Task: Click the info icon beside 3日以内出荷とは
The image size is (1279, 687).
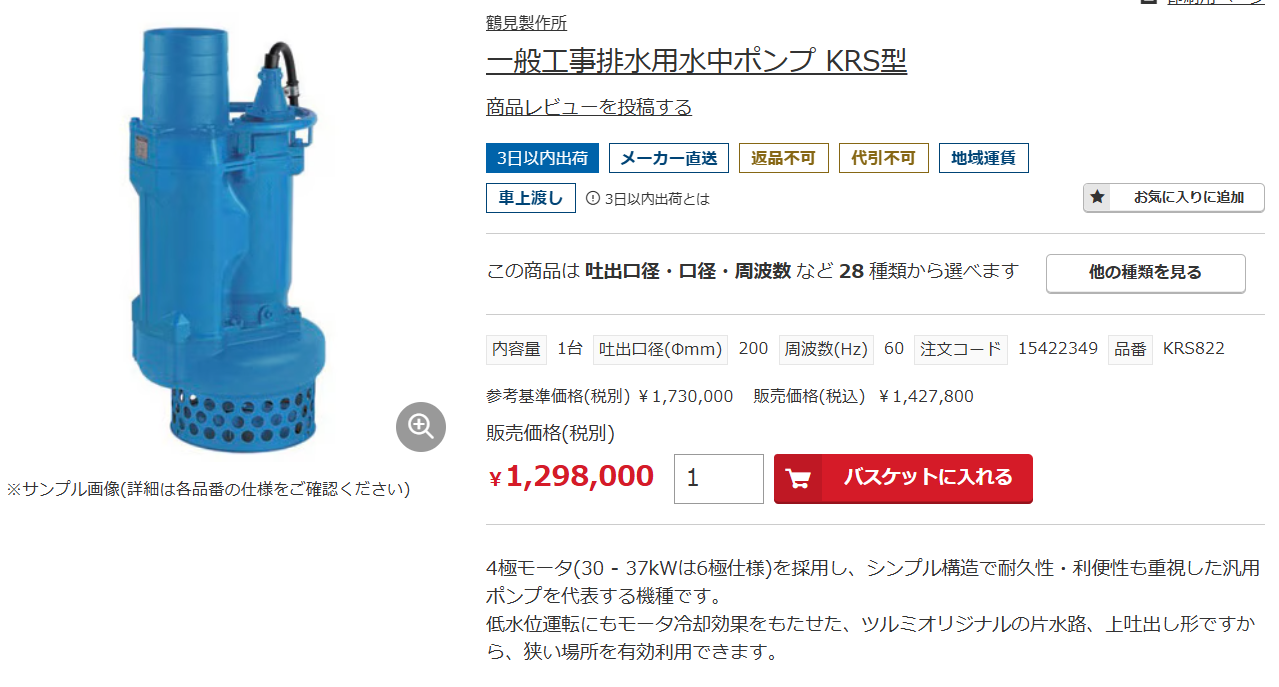Action: coord(592,198)
